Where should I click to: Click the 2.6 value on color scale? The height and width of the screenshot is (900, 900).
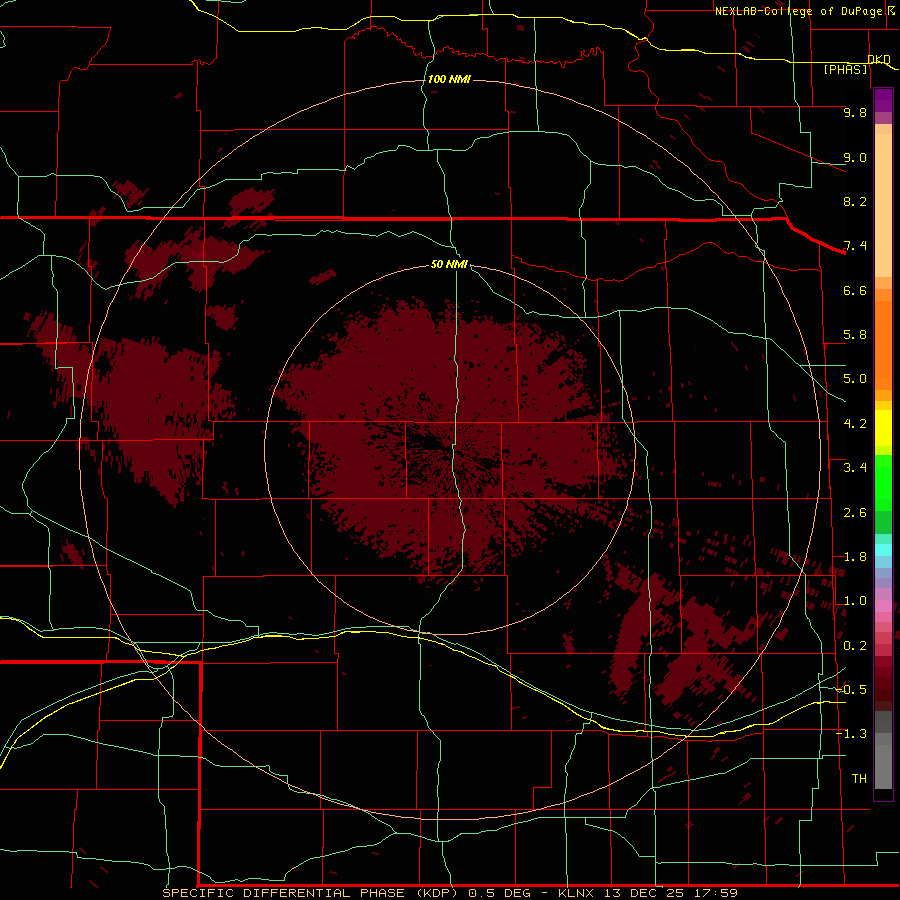coord(855,513)
